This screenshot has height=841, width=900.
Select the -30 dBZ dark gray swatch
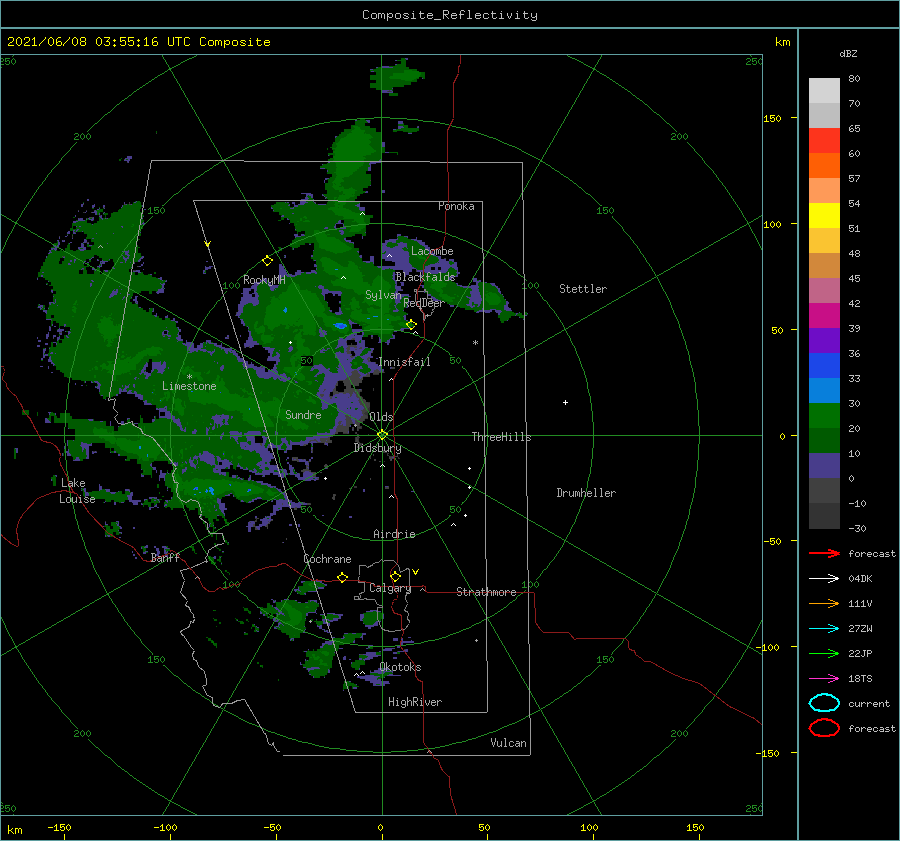pos(824,516)
